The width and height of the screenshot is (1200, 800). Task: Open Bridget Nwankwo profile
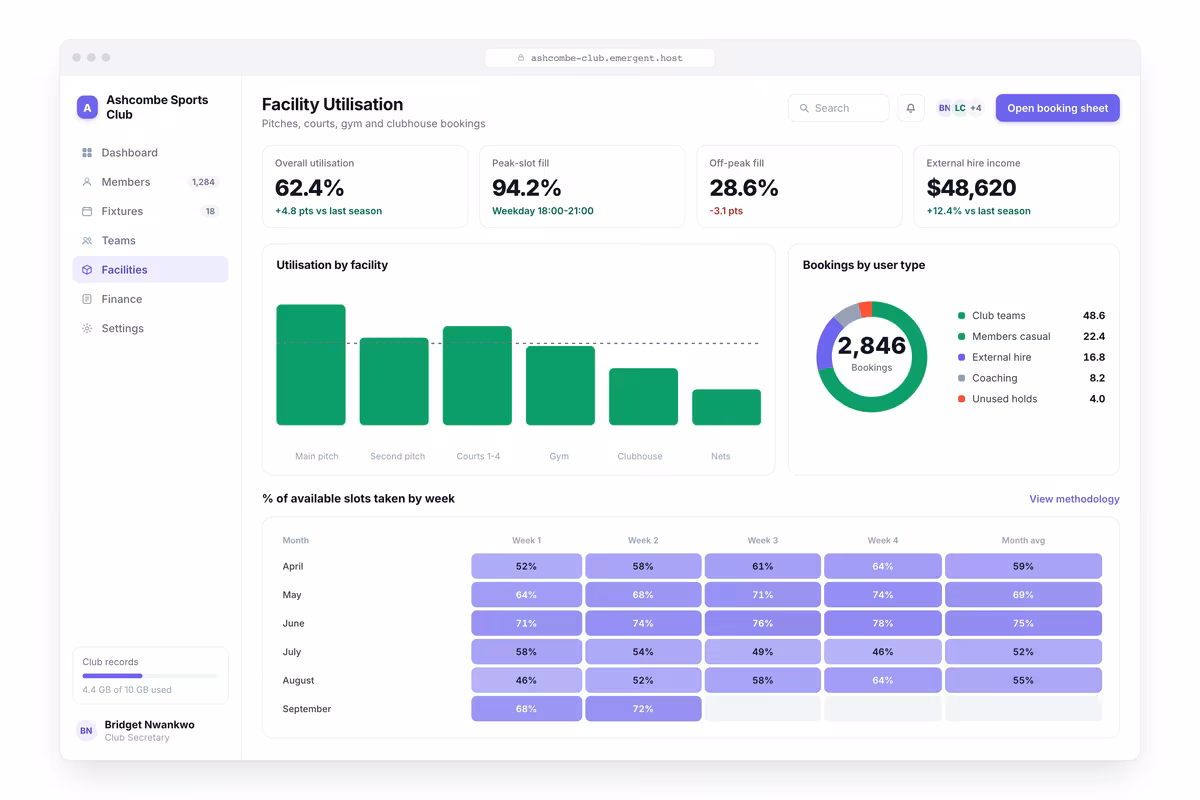150,731
